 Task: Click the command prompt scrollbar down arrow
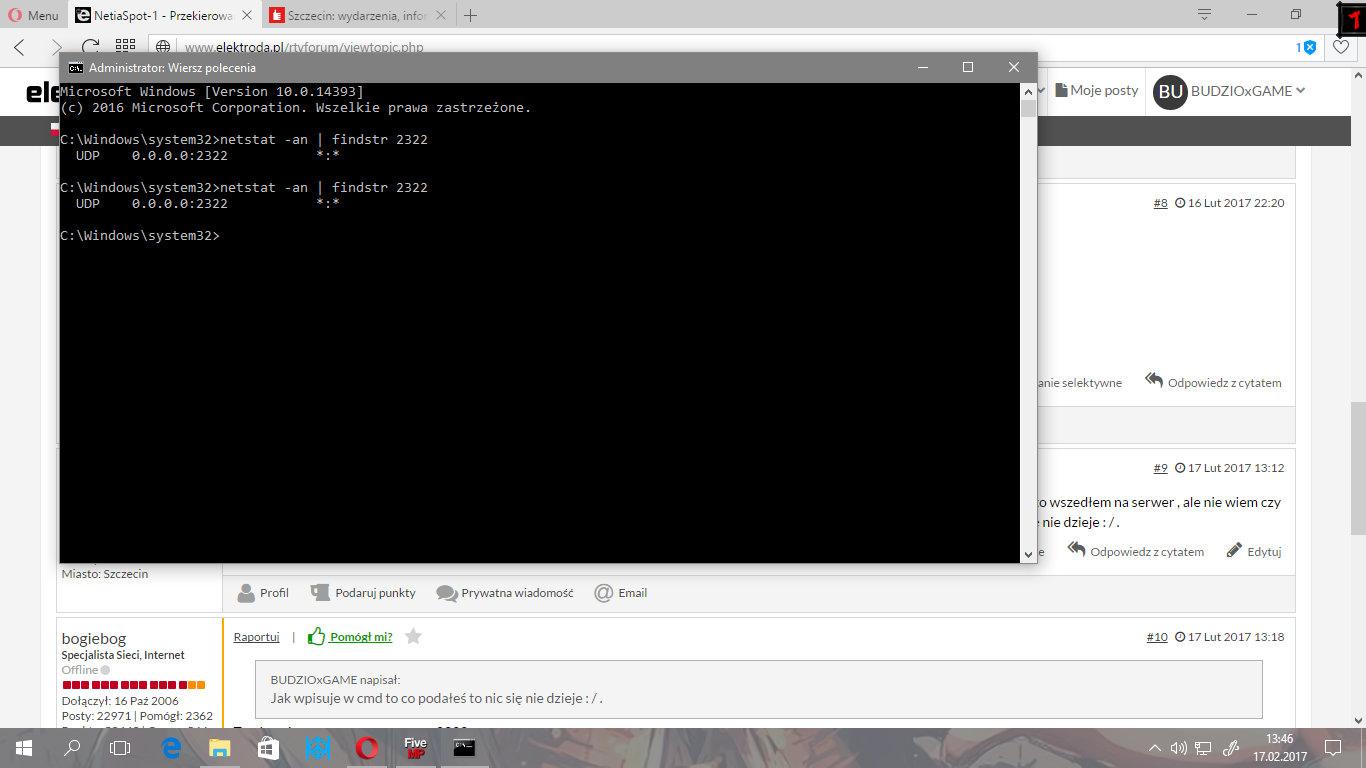(x=1028, y=553)
